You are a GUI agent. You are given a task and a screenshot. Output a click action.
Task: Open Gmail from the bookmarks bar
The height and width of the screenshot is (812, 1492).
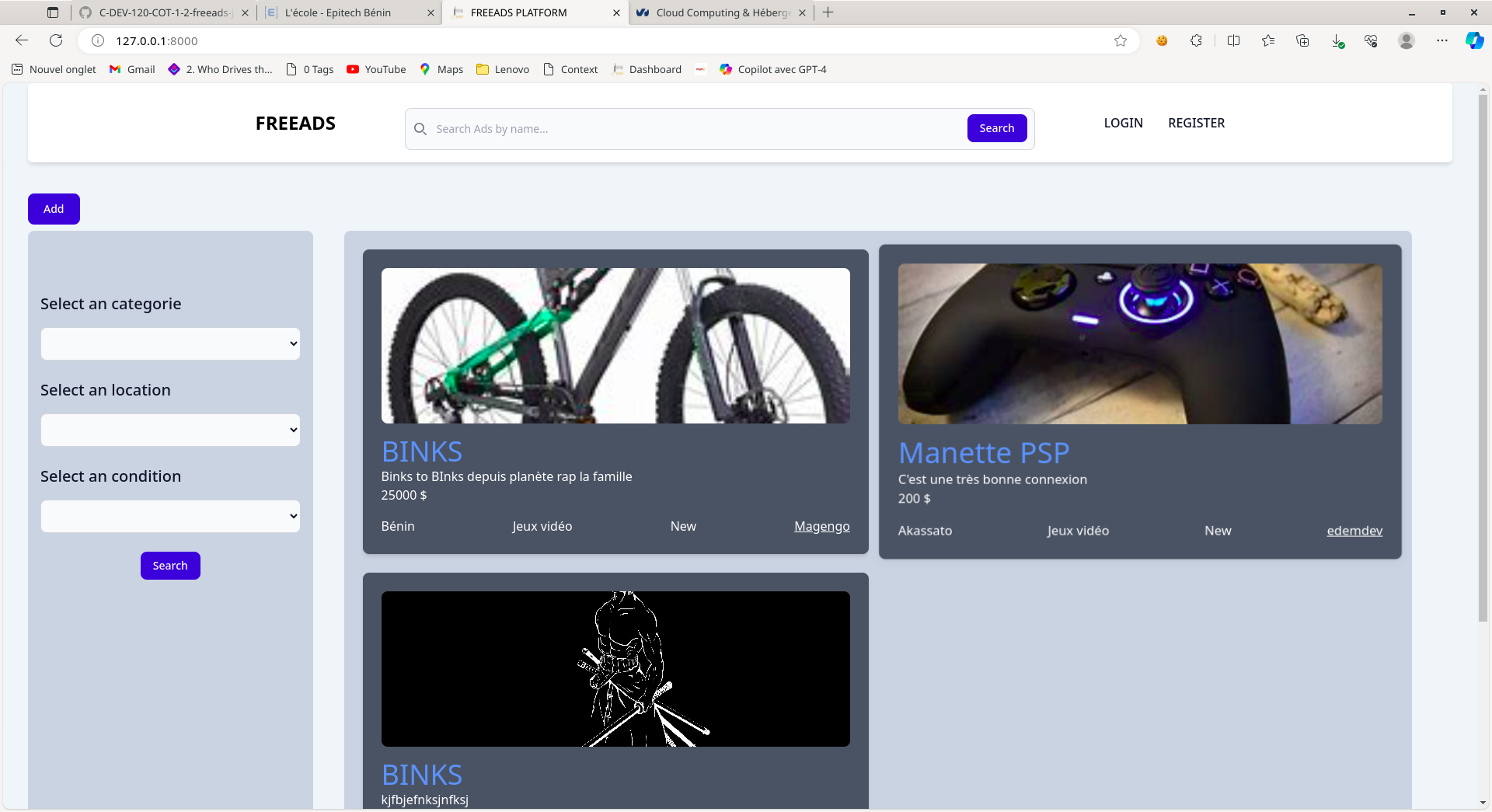click(131, 69)
